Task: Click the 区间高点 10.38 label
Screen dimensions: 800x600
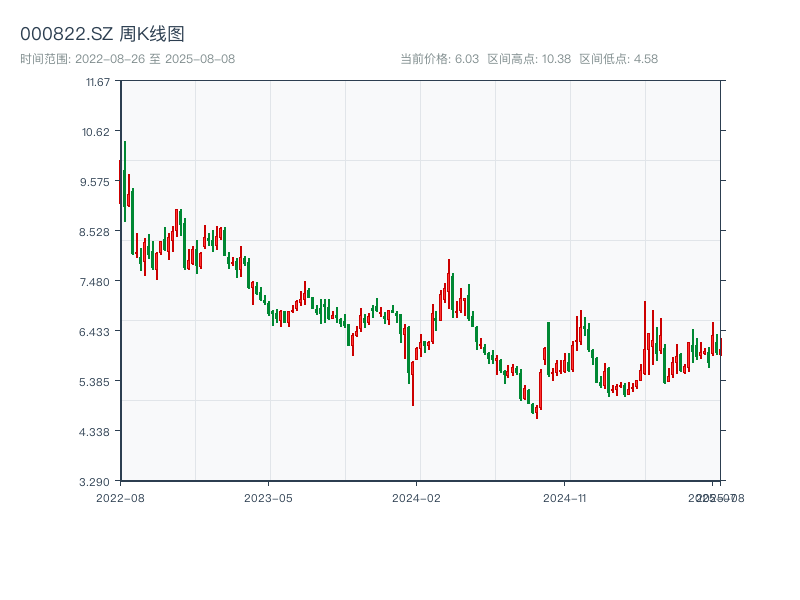Action: (x=529, y=59)
